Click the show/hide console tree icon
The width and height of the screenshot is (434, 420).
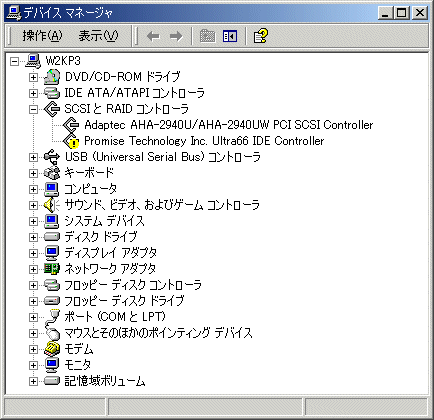230,36
